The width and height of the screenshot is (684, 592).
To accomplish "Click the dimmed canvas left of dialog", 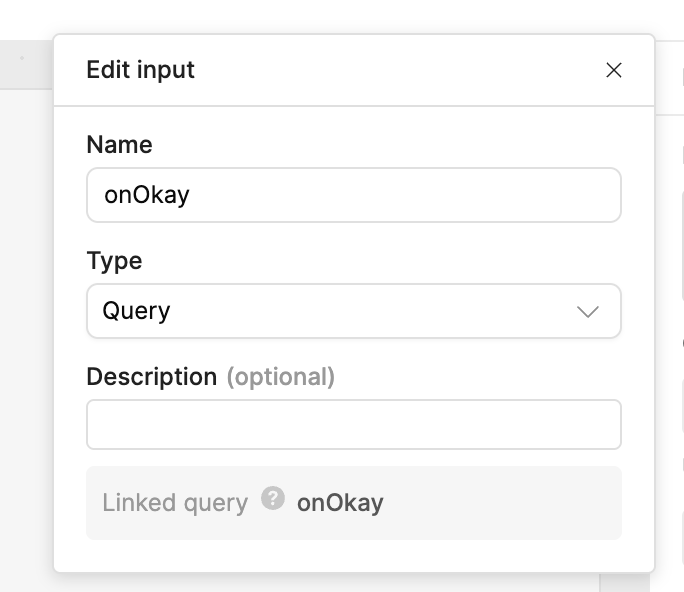I will [26, 300].
